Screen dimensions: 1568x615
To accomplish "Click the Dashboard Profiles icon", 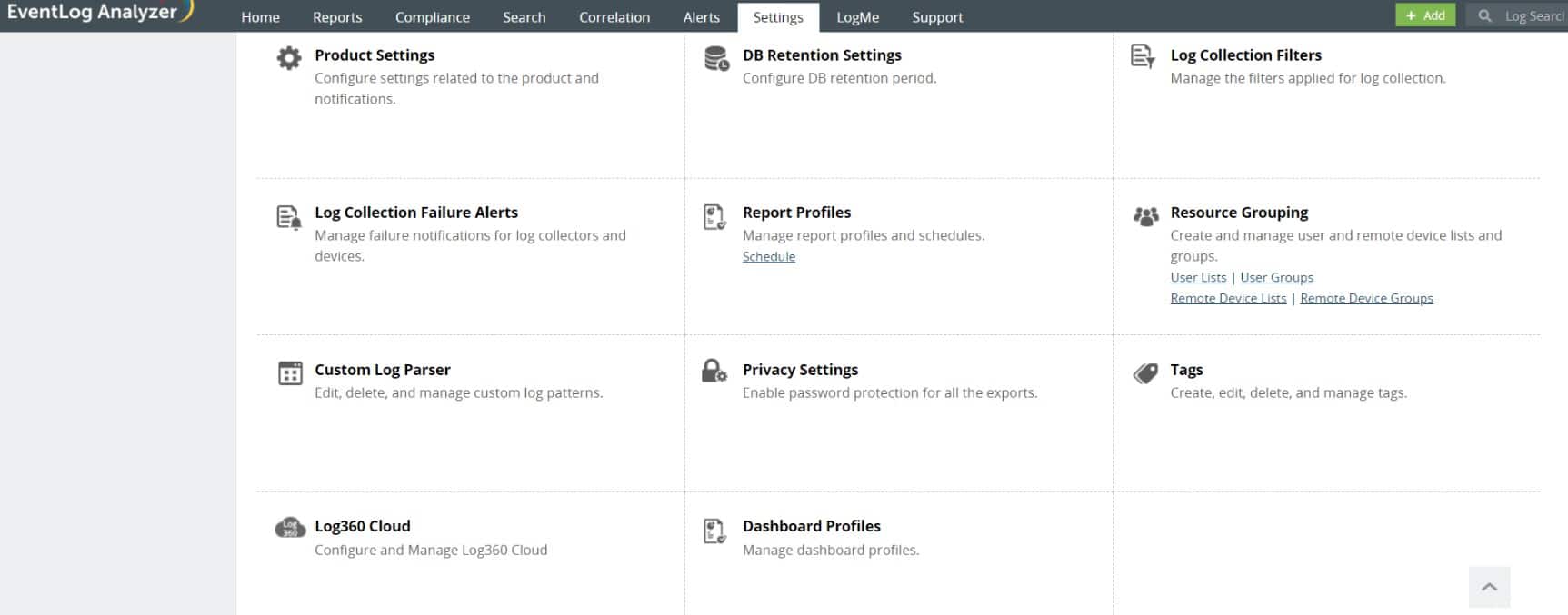I will (x=714, y=531).
